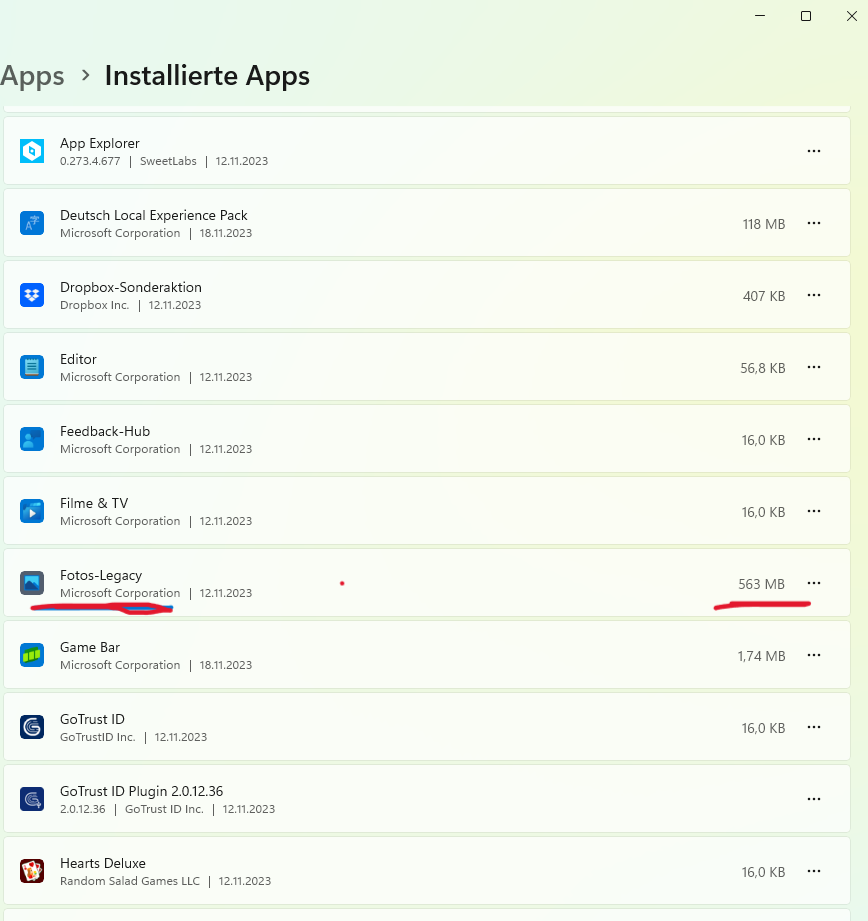The width and height of the screenshot is (868, 921).
Task: Open more options for Fotos-Legacy
Action: (x=813, y=583)
